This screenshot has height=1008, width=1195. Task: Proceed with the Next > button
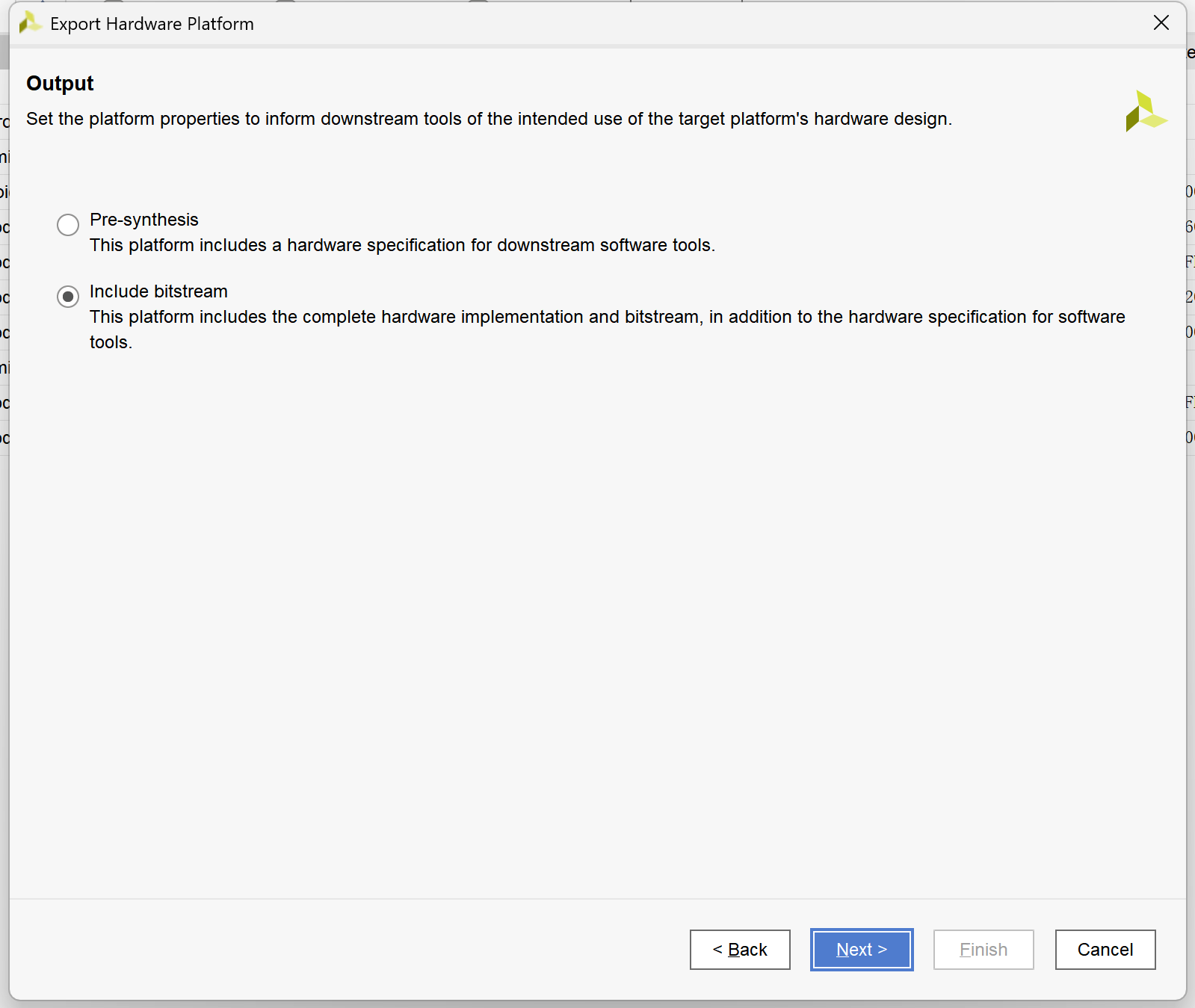(862, 950)
